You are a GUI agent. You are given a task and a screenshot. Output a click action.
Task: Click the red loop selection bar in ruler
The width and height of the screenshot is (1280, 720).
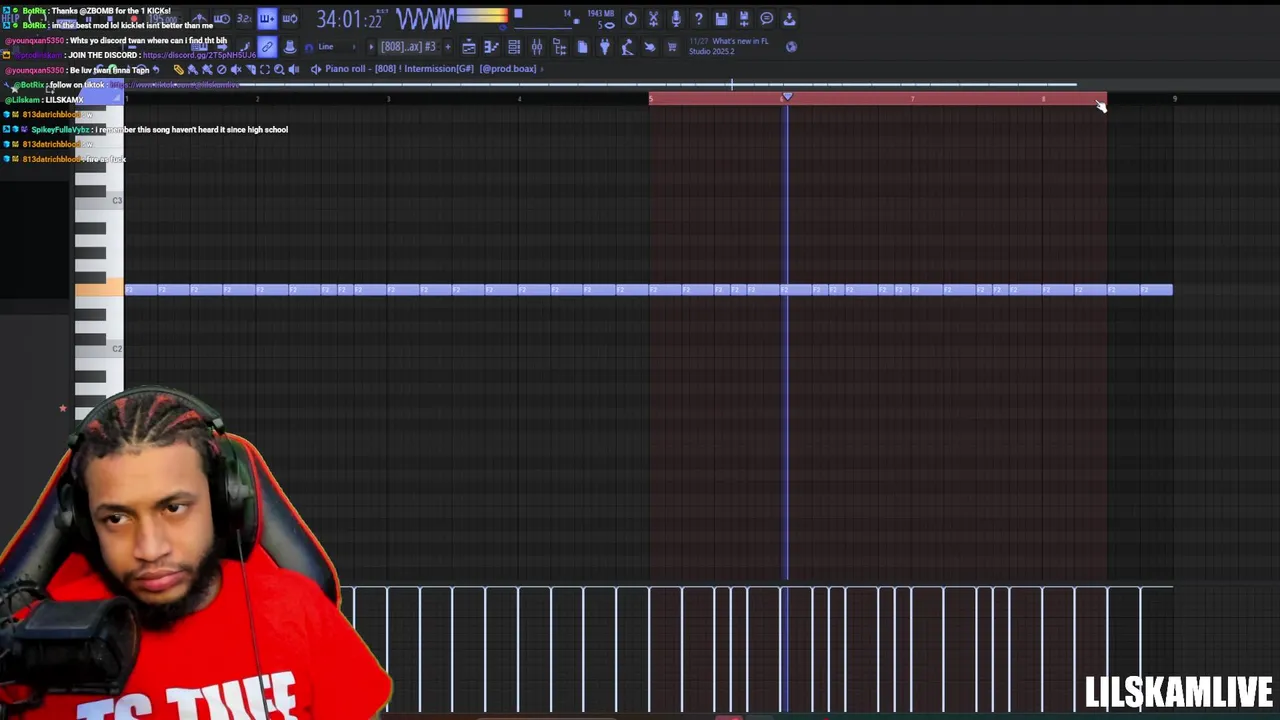(877, 98)
